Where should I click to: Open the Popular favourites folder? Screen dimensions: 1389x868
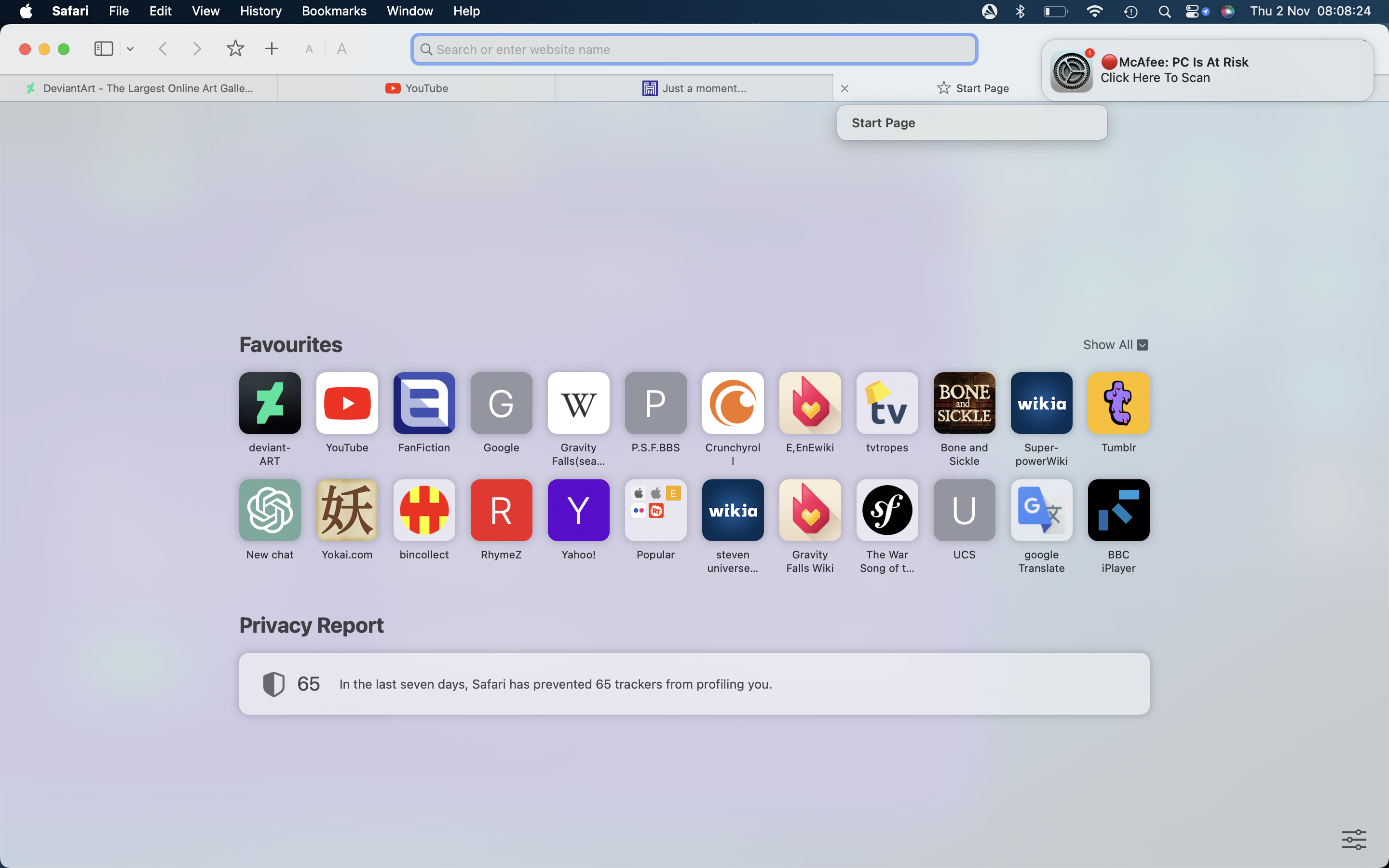point(655,510)
